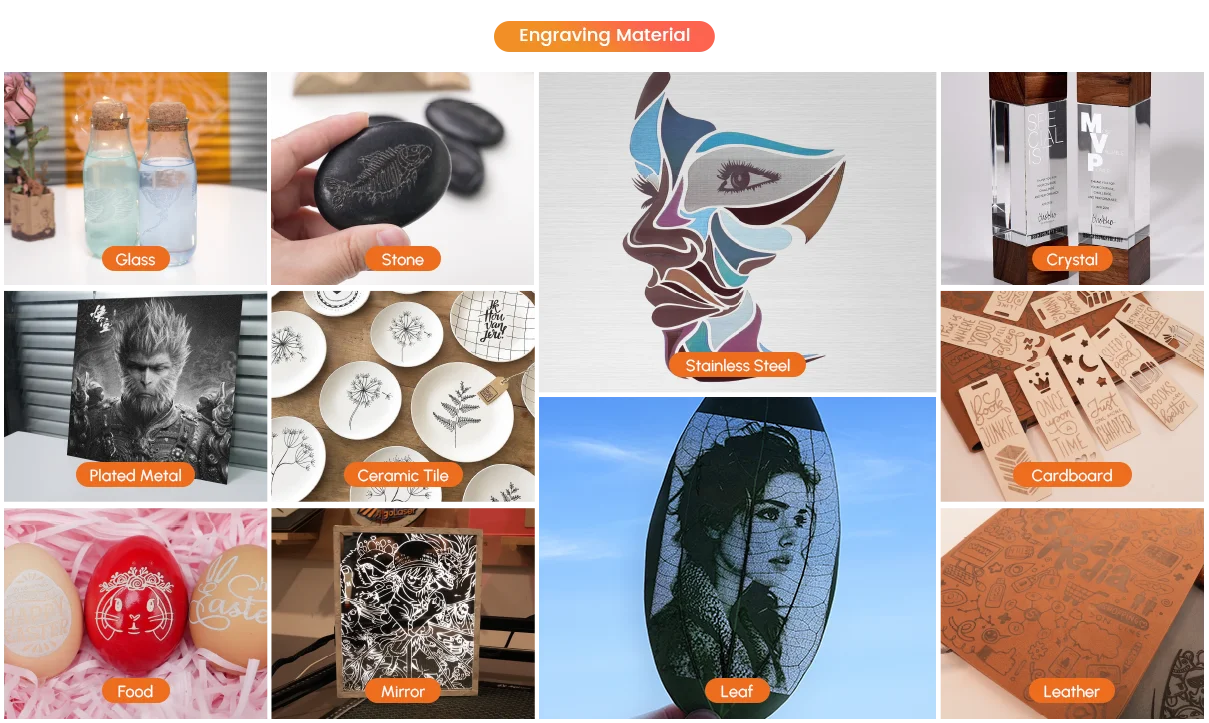The width and height of the screenshot is (1209, 723).
Task: Select the Stone label
Action: [x=403, y=259]
